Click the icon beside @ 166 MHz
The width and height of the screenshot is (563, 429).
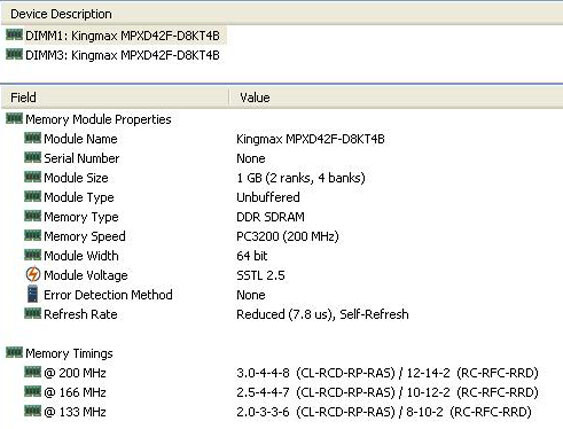point(33,391)
